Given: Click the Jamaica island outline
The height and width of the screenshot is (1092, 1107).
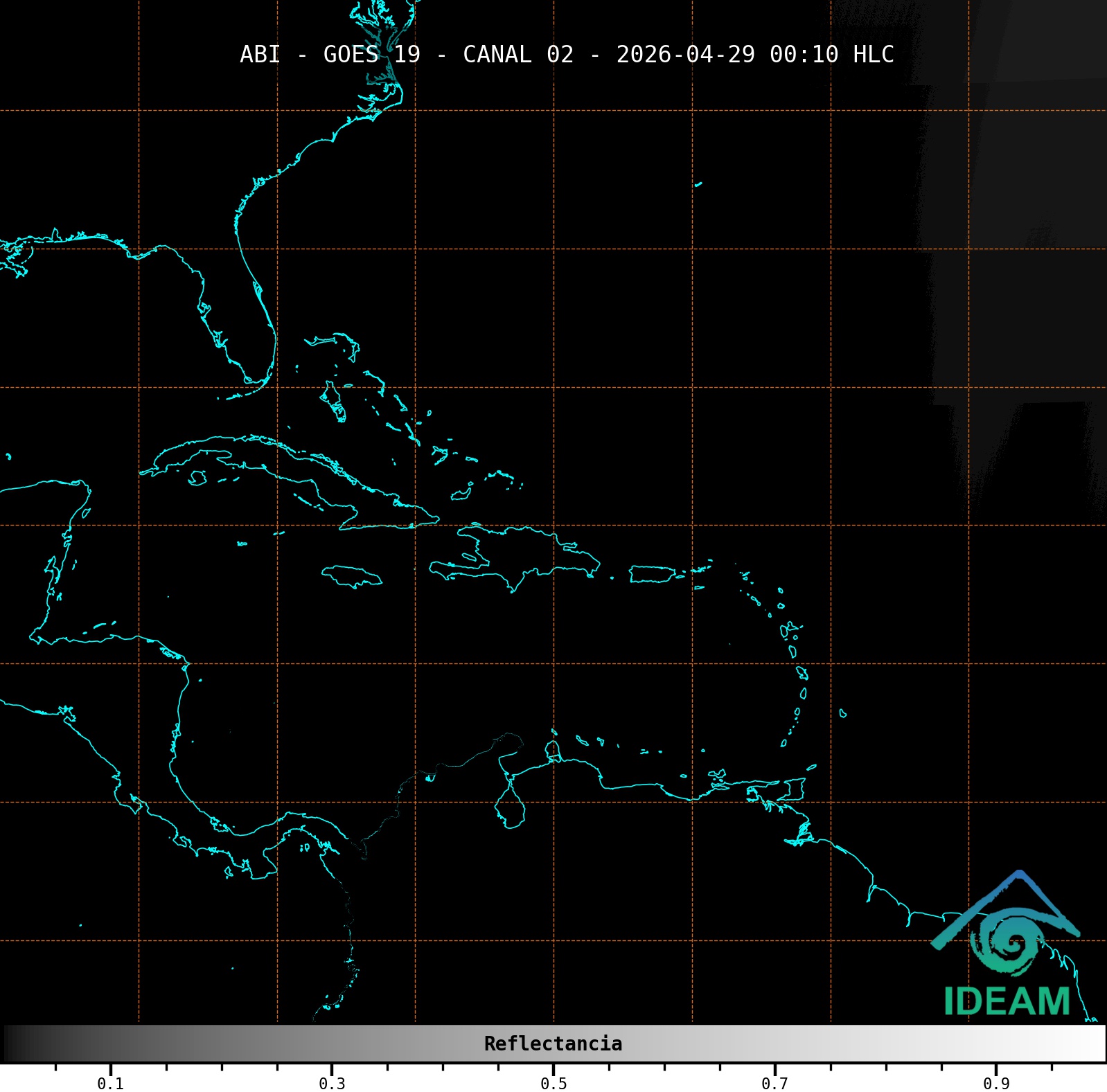Looking at the screenshot, I should (x=351, y=576).
